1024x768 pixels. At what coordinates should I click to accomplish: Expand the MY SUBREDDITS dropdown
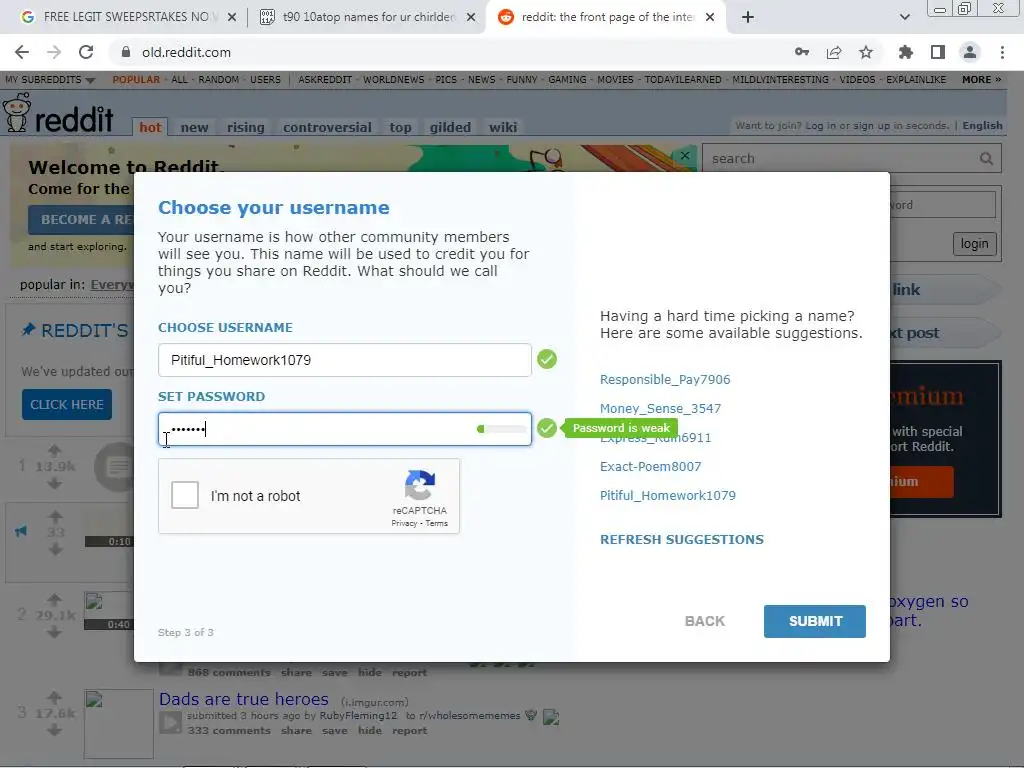(50, 80)
